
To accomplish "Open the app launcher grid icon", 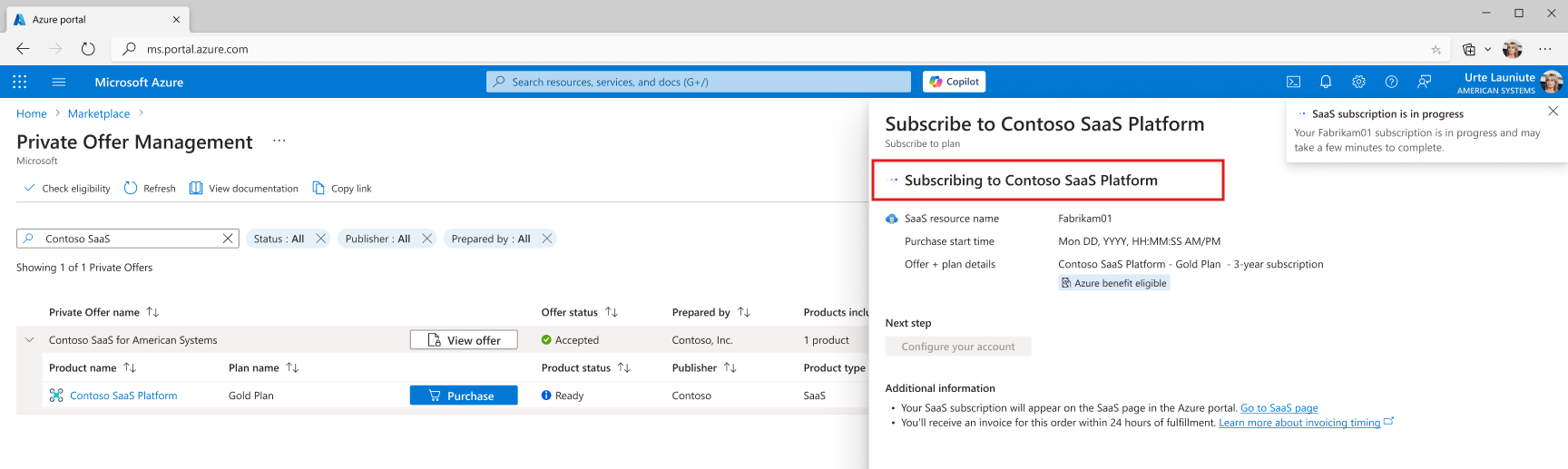I will 20,82.
